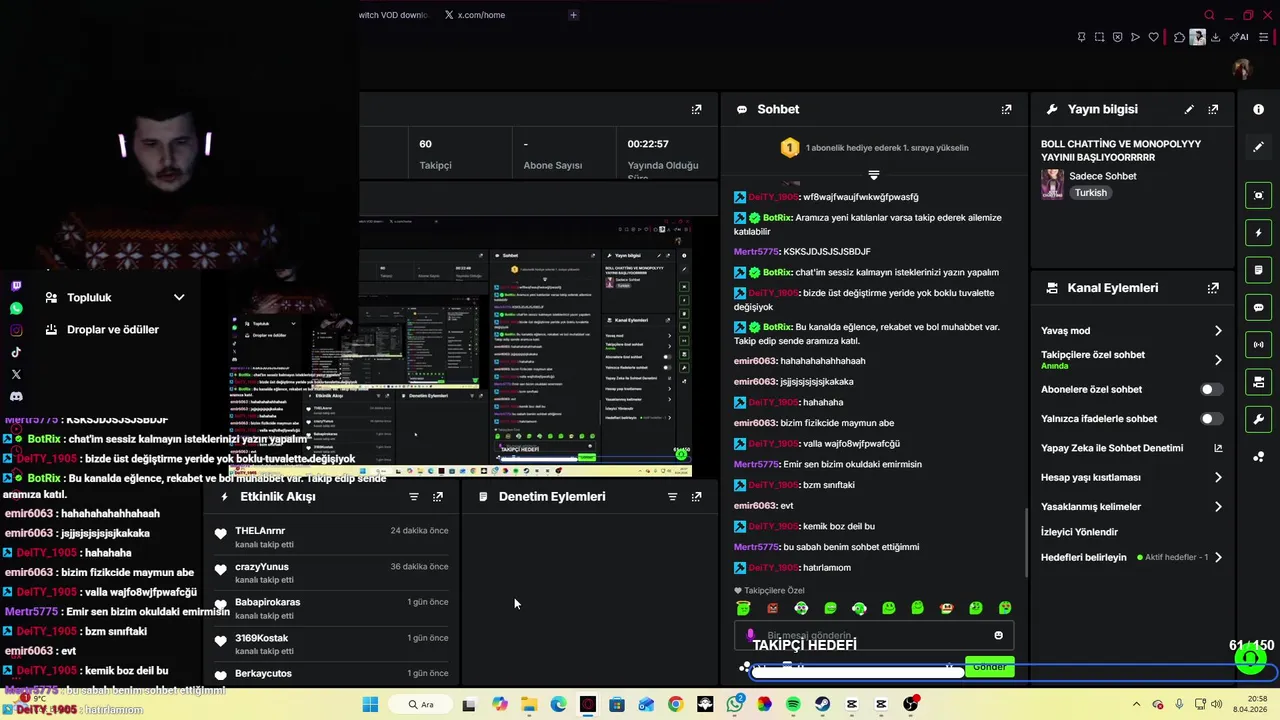Click the Sadece Sohbet category thumbnail
Image resolution: width=1280 pixels, height=720 pixels.
1052,184
